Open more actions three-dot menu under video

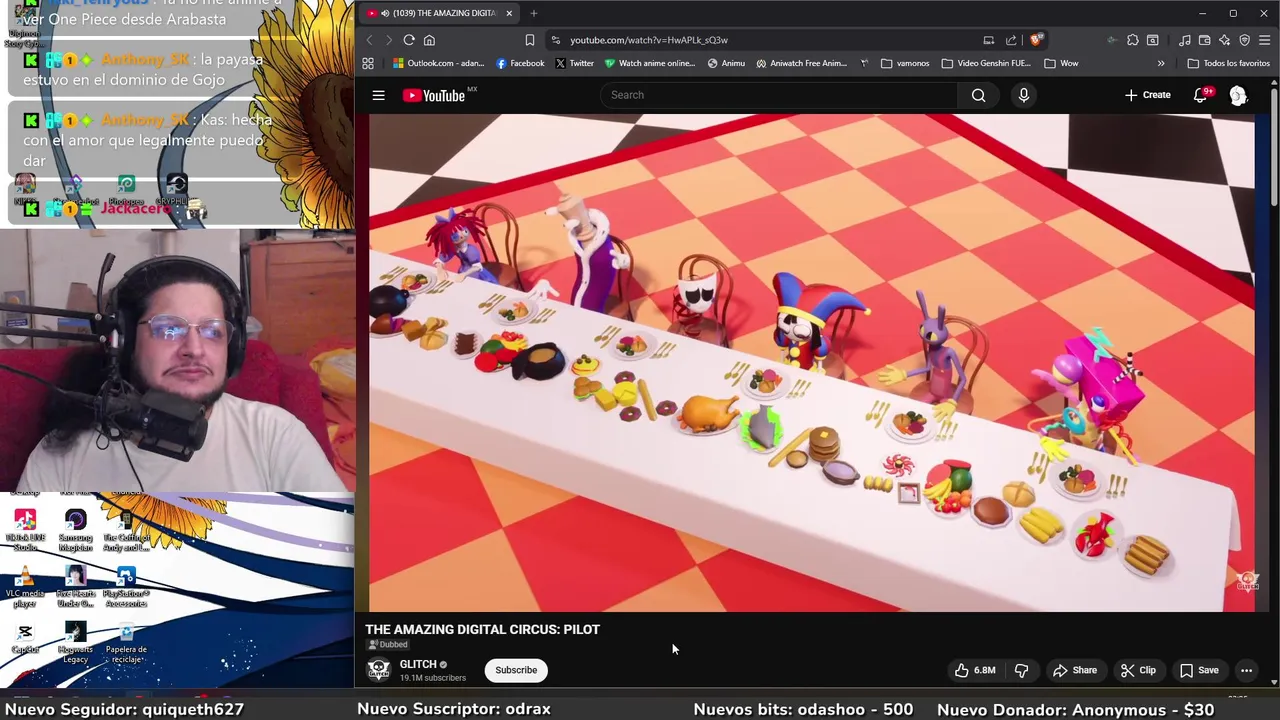click(x=1246, y=670)
